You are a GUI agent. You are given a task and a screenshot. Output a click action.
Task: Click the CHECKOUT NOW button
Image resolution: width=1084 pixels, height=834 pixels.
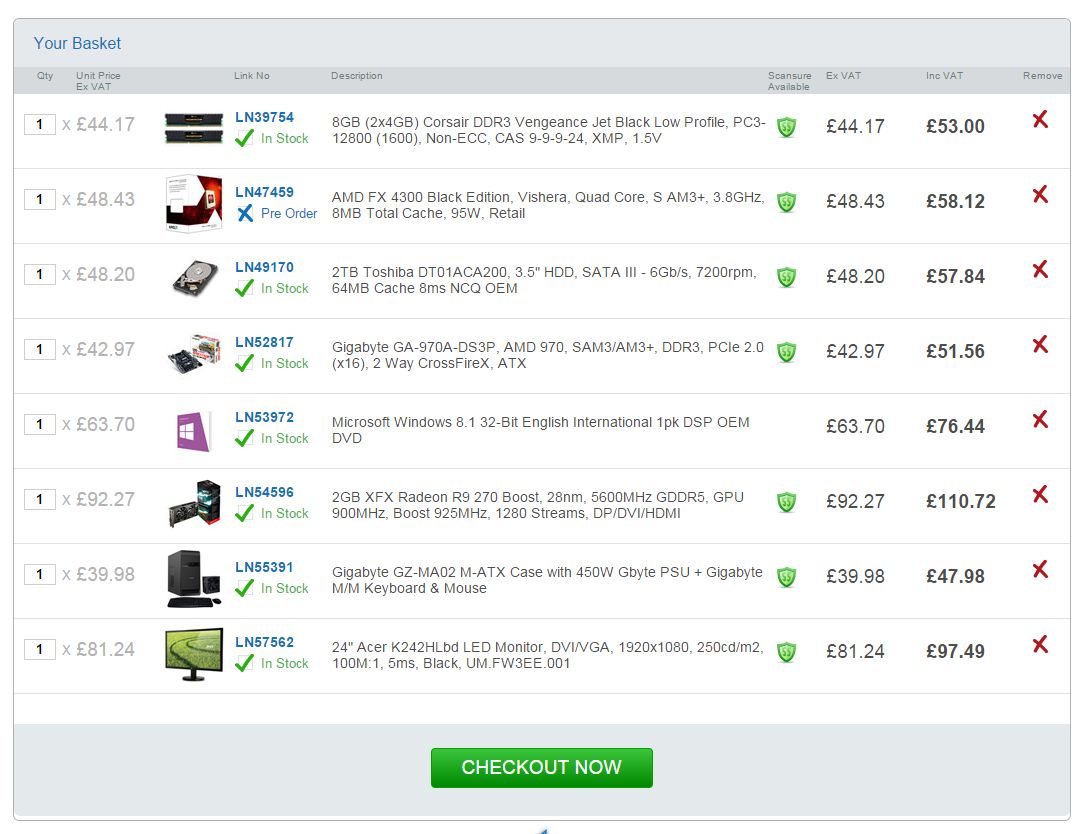[x=541, y=768]
